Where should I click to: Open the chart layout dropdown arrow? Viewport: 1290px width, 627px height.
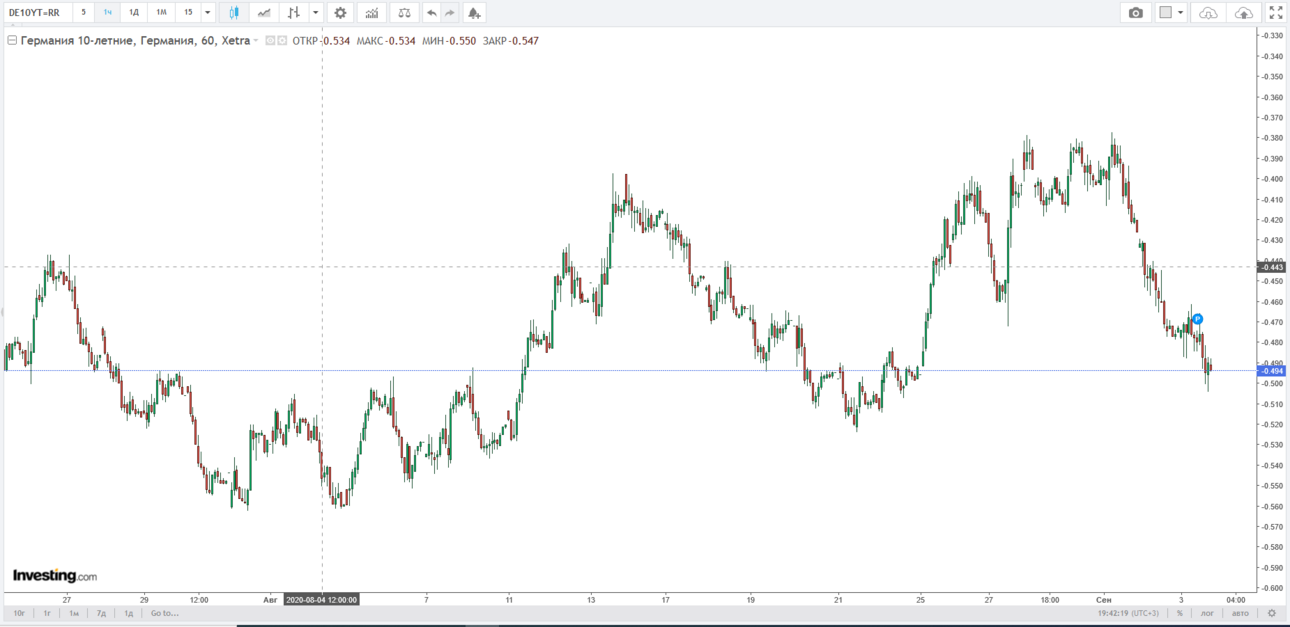coord(1181,13)
